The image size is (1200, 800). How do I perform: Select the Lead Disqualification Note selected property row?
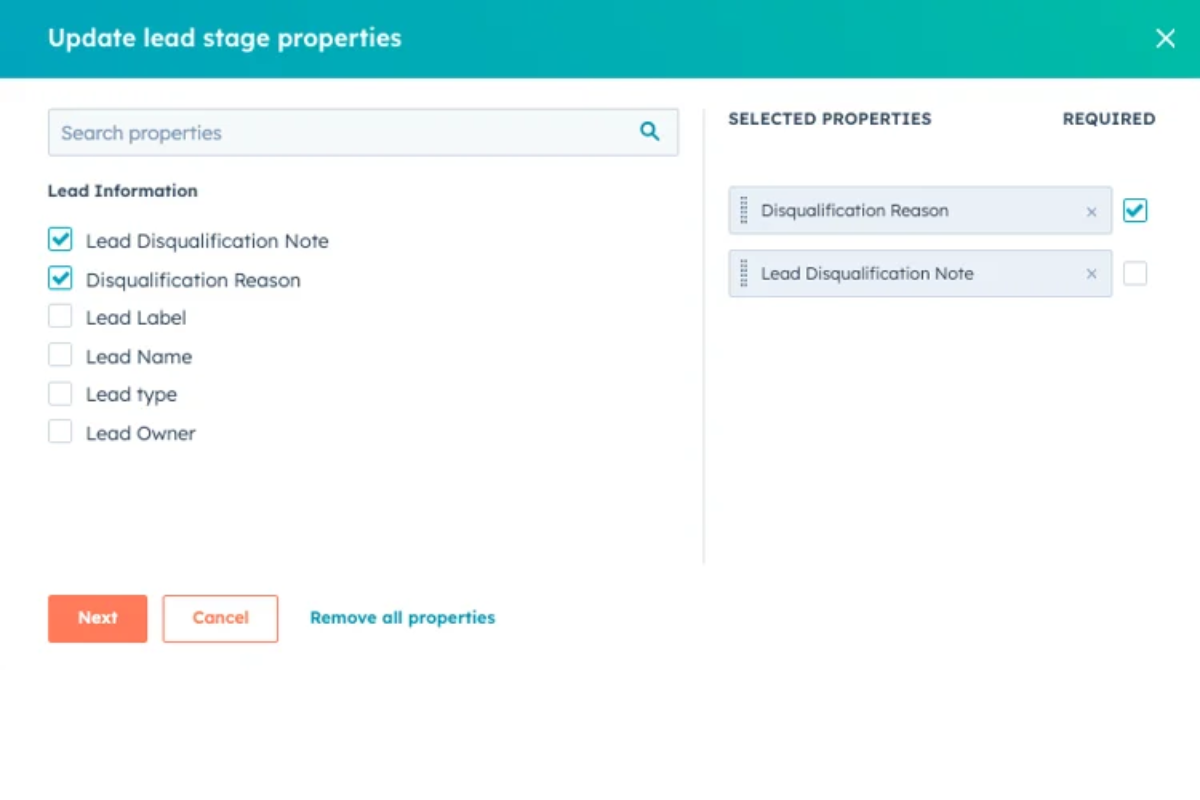pyautogui.click(x=900, y=274)
